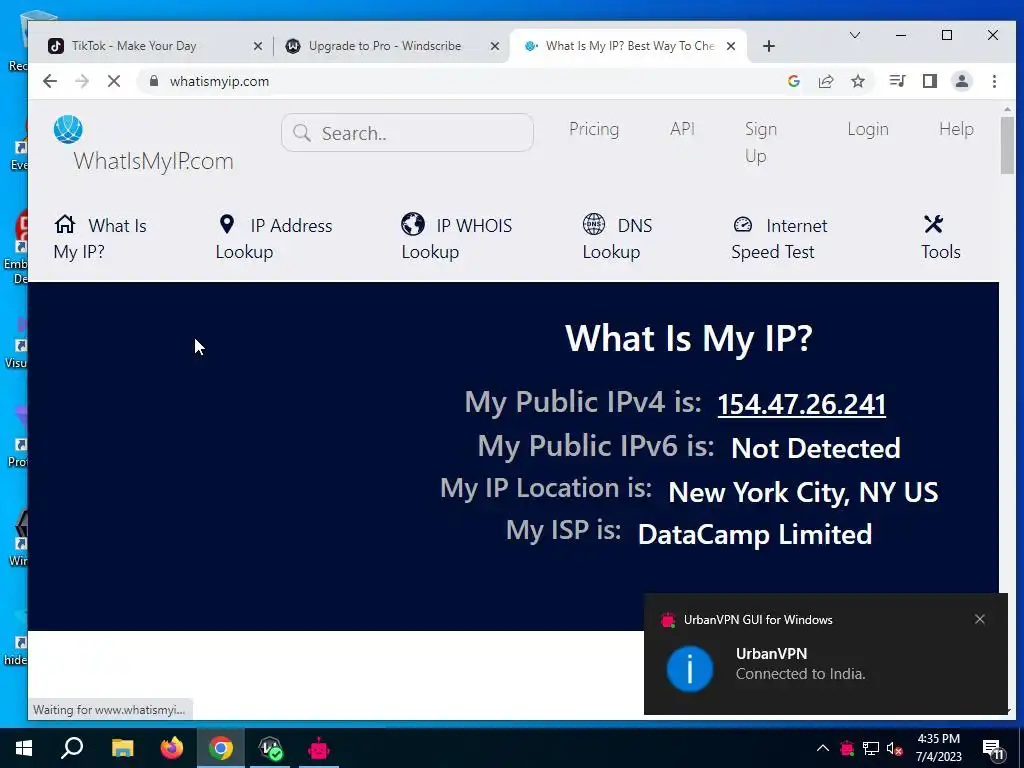This screenshot has width=1024, height=768.
Task: Click the 'What Is My IP?' page heading
Action: tap(689, 338)
